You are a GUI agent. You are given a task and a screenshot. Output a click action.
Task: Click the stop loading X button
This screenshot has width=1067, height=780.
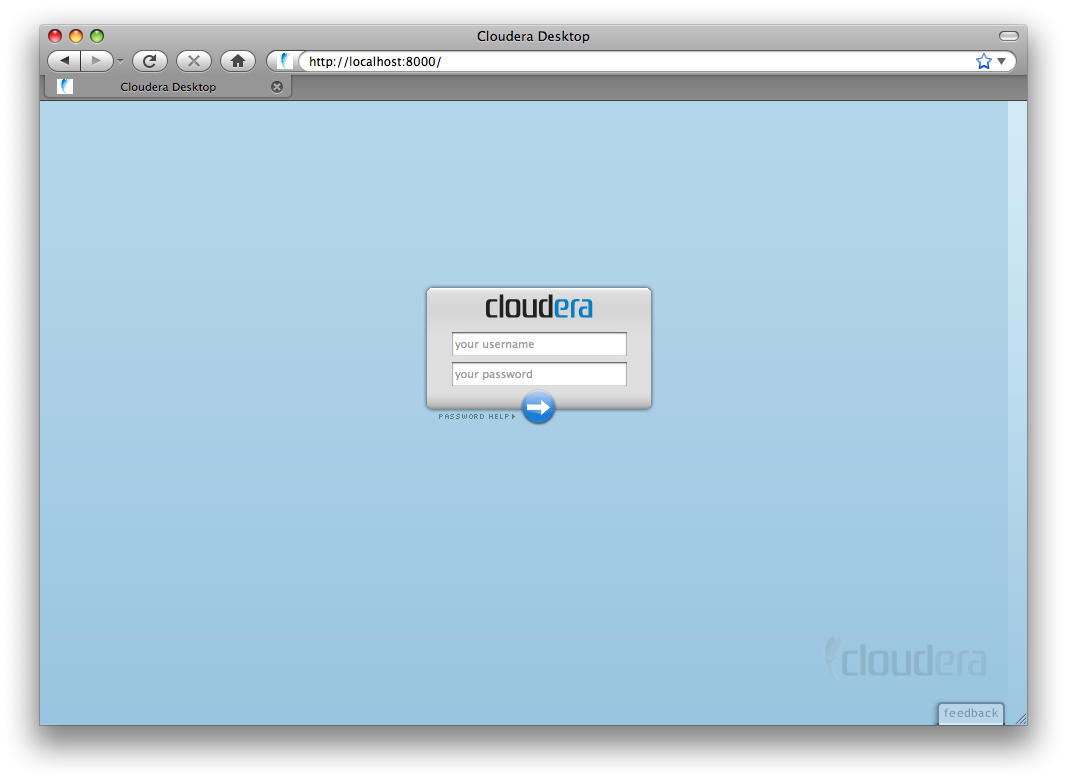pyautogui.click(x=193, y=61)
